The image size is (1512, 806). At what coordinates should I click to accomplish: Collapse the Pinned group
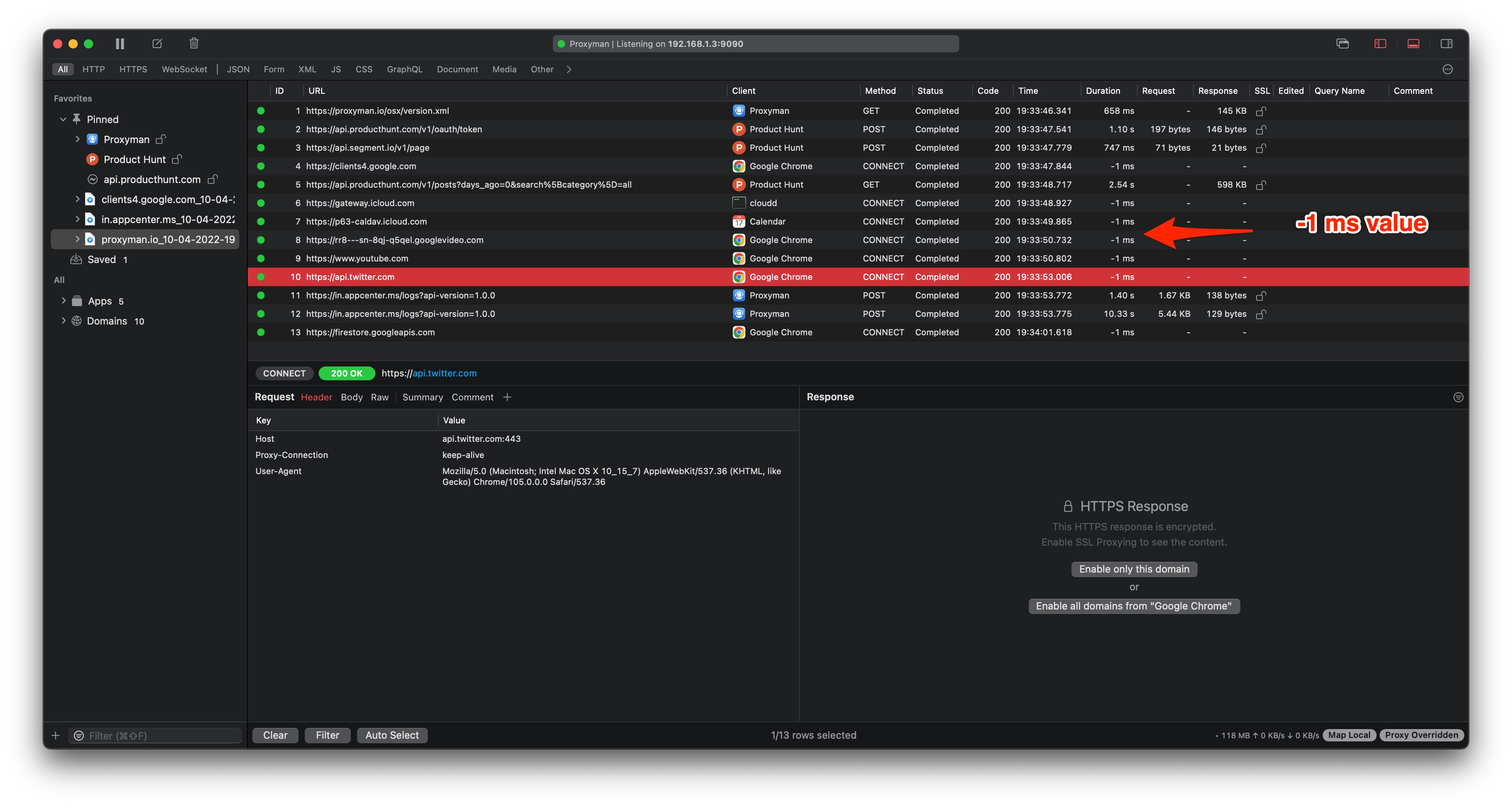click(63, 118)
